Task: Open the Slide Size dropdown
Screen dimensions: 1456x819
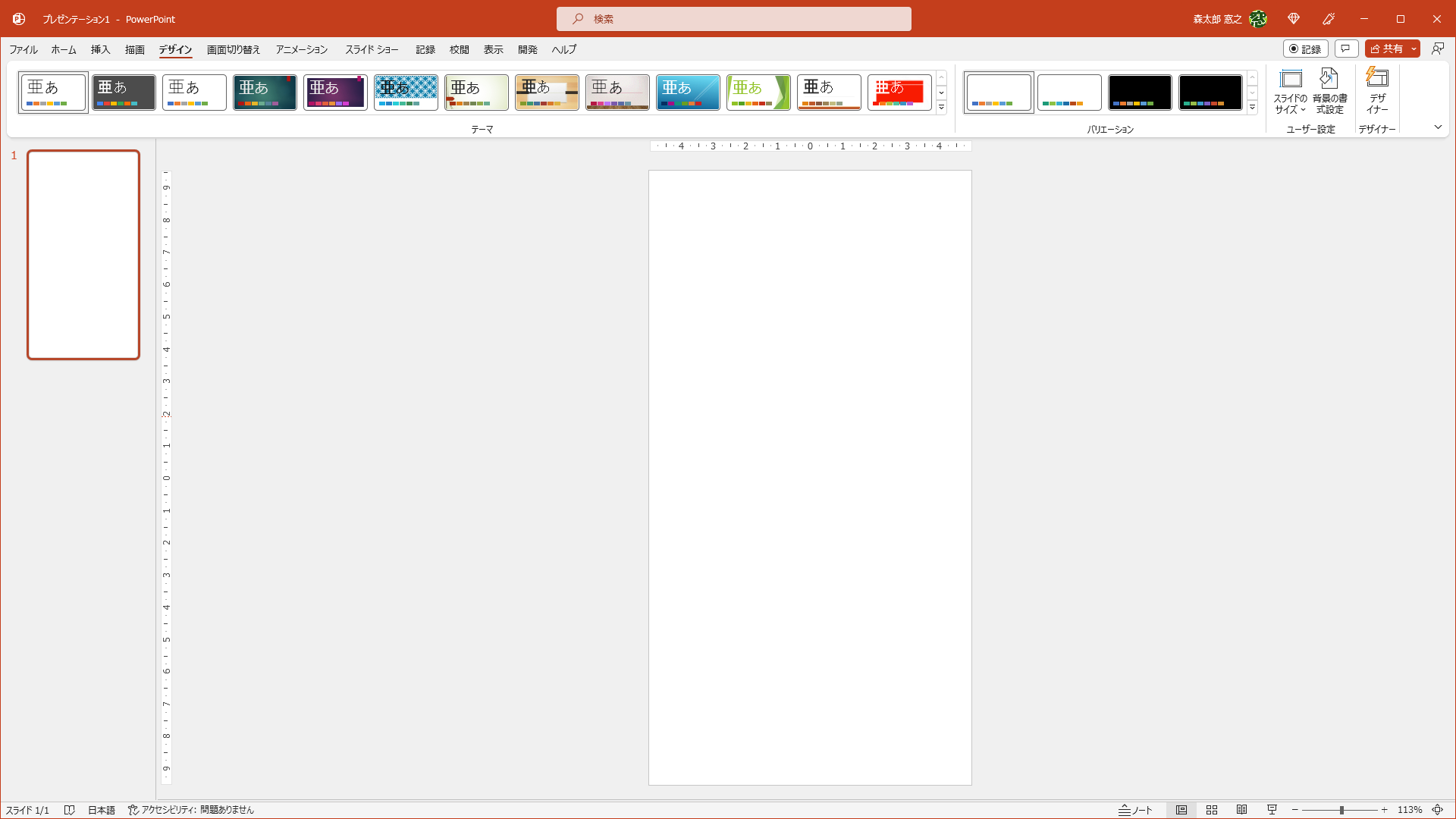Action: 1290,91
